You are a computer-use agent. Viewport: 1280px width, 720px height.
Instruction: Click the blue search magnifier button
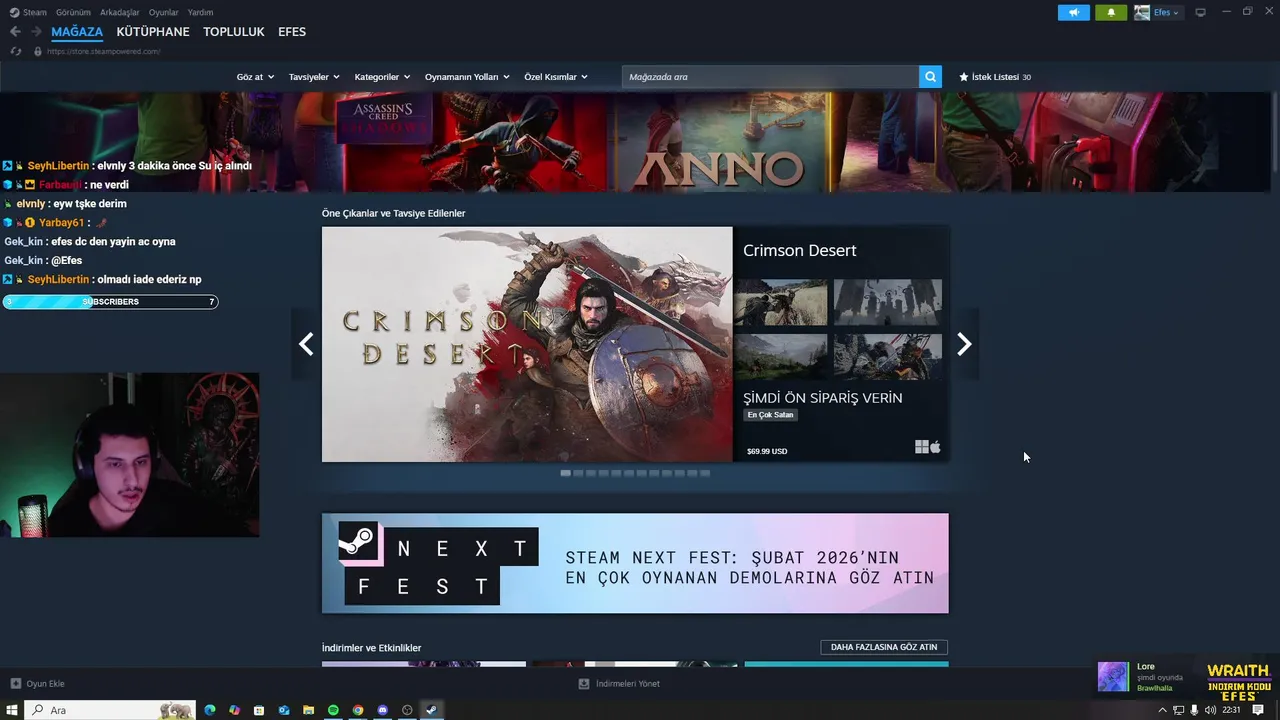(930, 77)
